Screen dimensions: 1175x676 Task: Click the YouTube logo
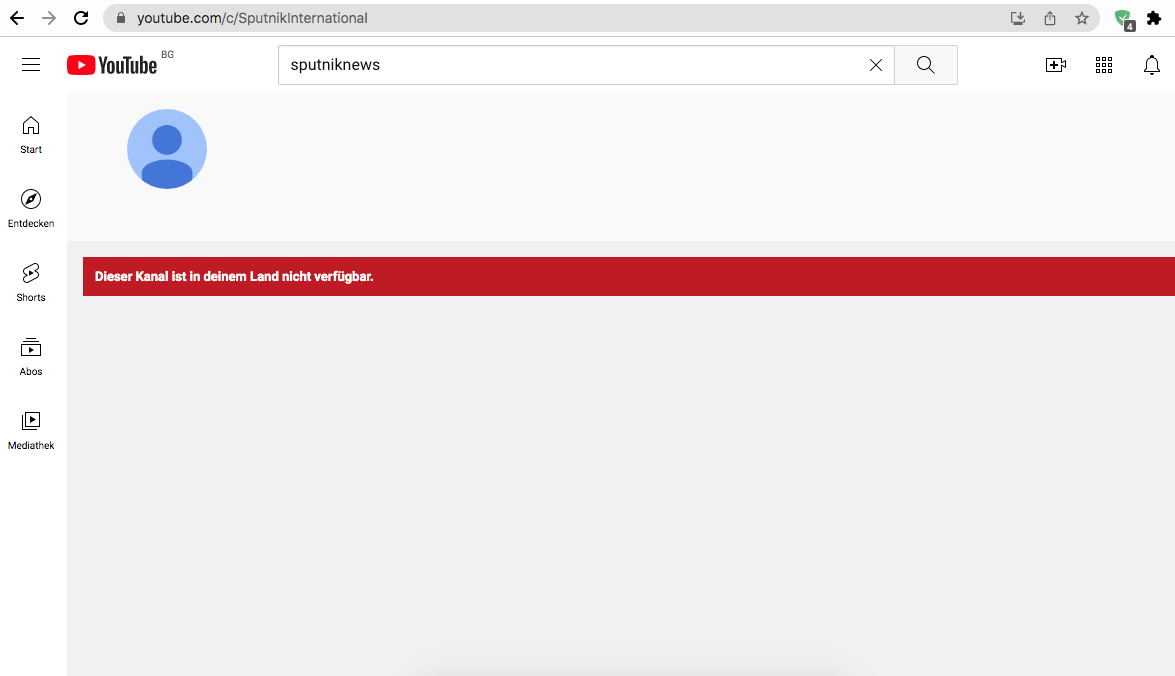(x=112, y=65)
